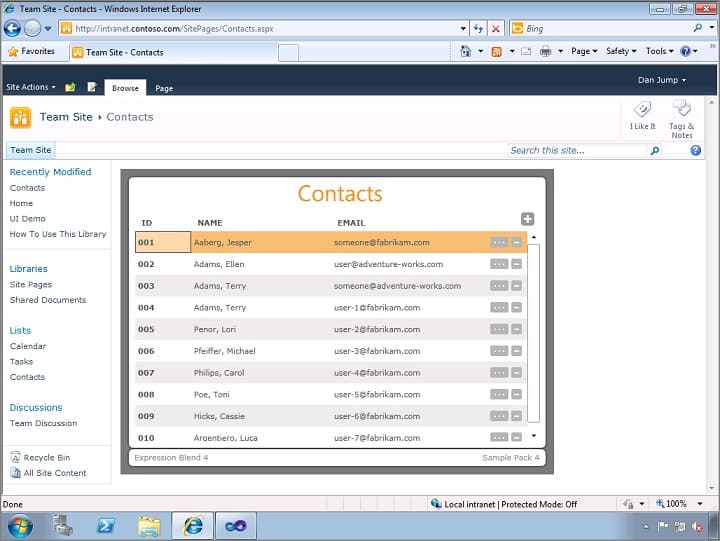Open Shared Documents library
This screenshot has height=541, width=720.
(x=48, y=300)
